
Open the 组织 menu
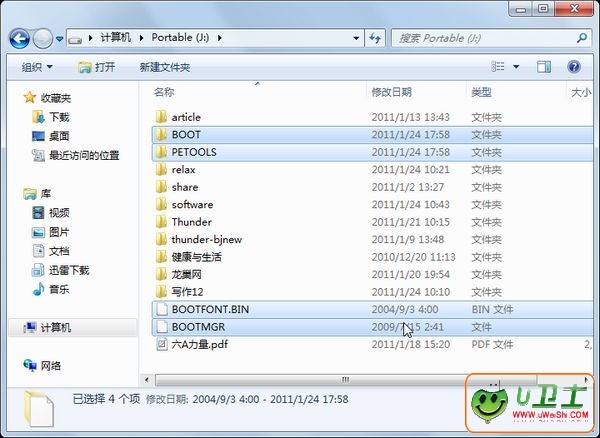pyautogui.click(x=37, y=67)
